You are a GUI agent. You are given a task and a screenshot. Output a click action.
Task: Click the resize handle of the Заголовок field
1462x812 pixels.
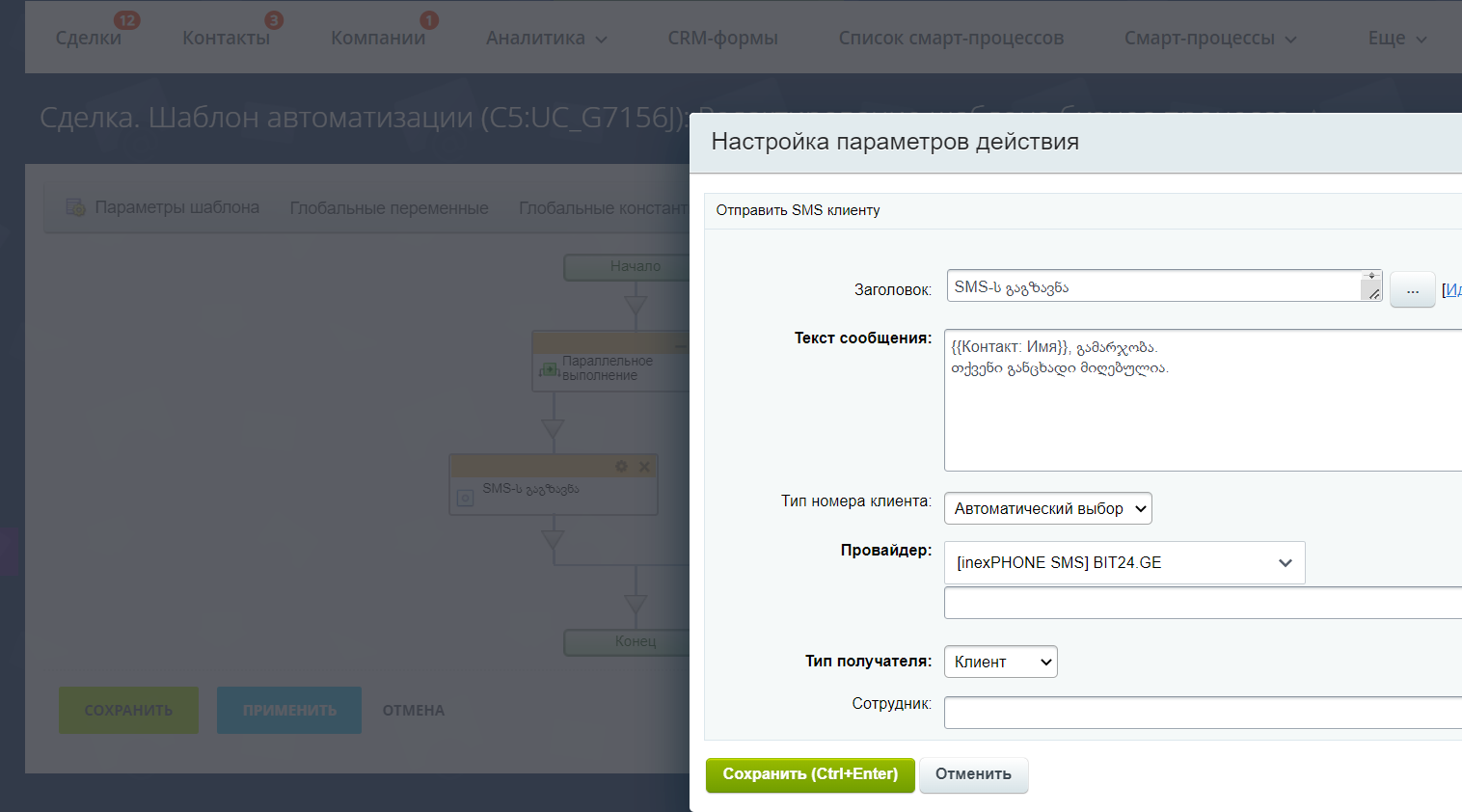1372,292
